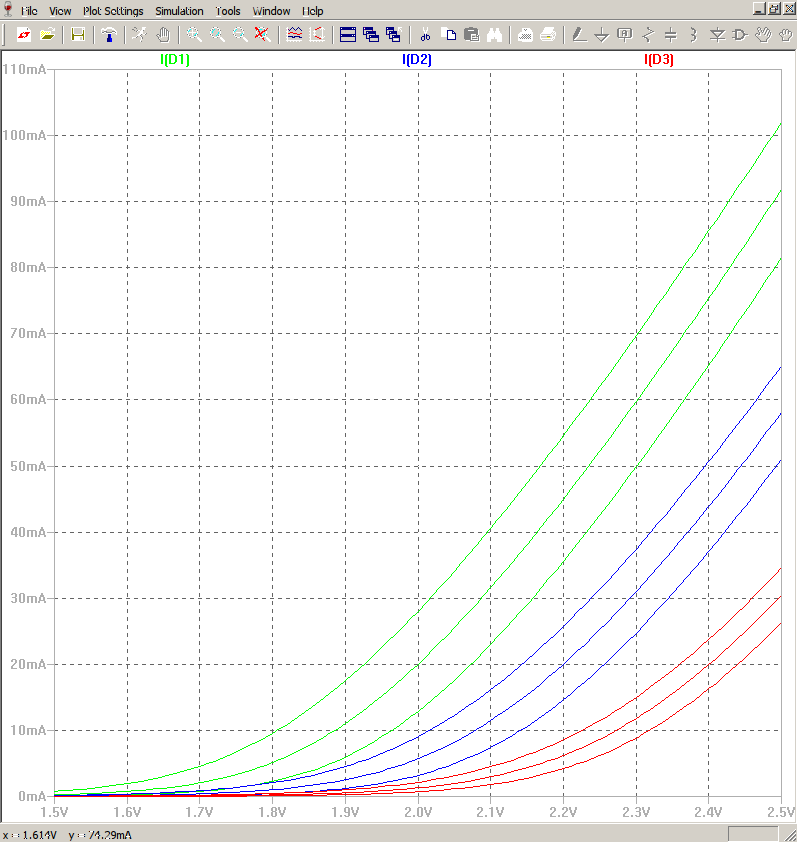Image resolution: width=797 pixels, height=842 pixels.
Task: Click the x cursor readout in status bar
Action: click(30, 835)
